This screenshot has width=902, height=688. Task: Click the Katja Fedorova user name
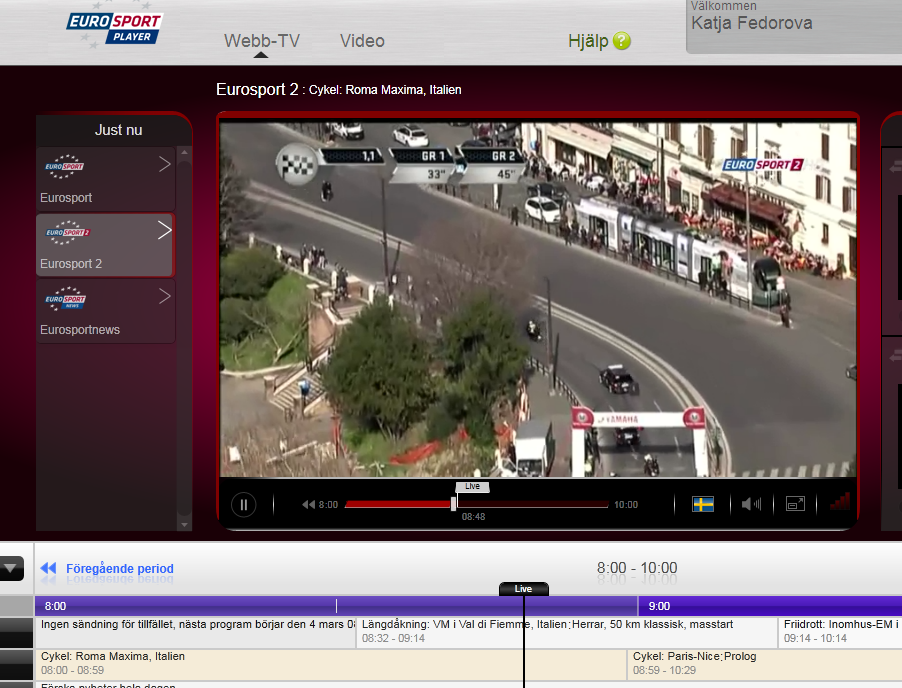pos(751,23)
